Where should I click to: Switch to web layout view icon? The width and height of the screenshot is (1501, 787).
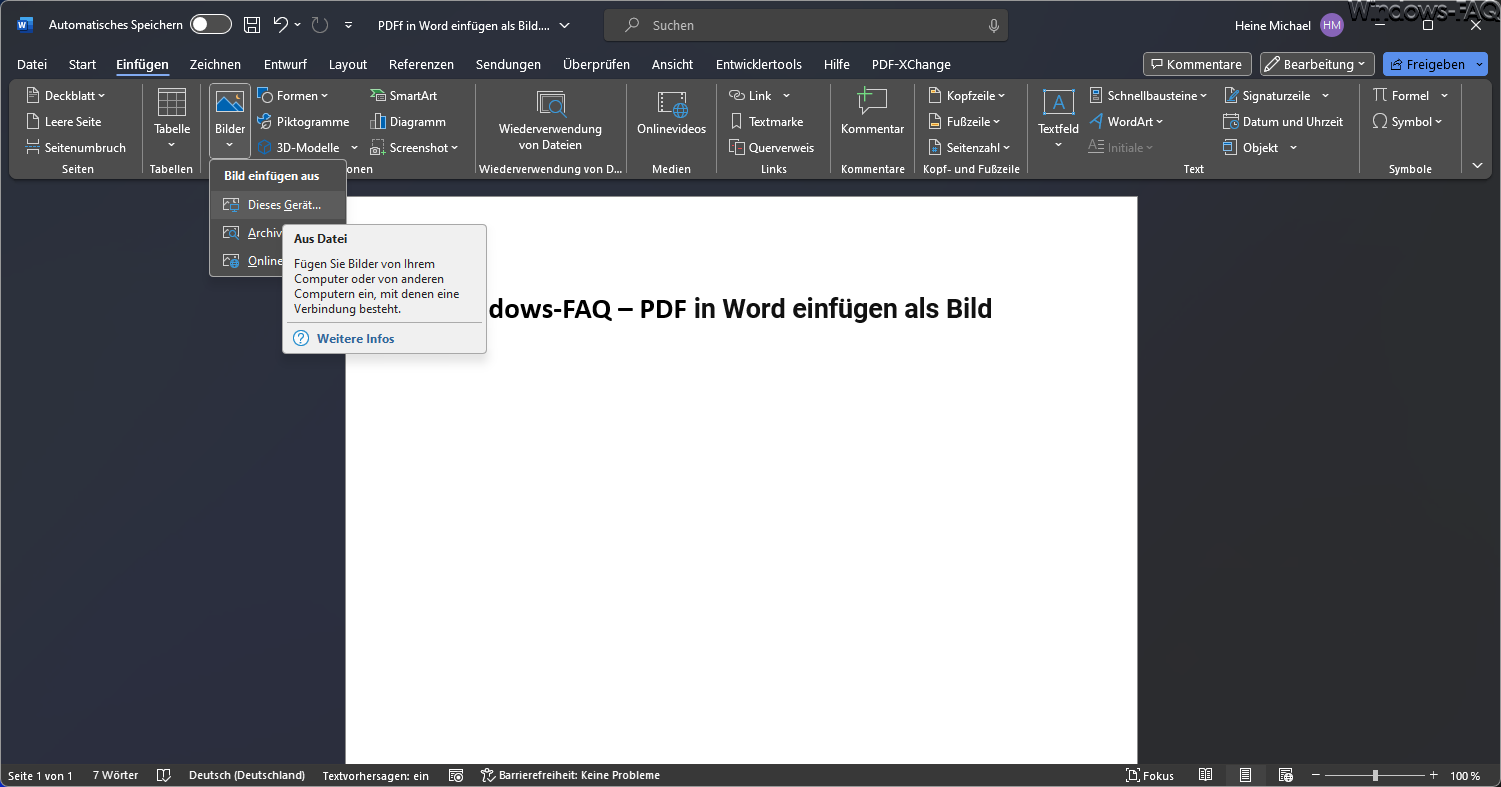tap(1285, 775)
